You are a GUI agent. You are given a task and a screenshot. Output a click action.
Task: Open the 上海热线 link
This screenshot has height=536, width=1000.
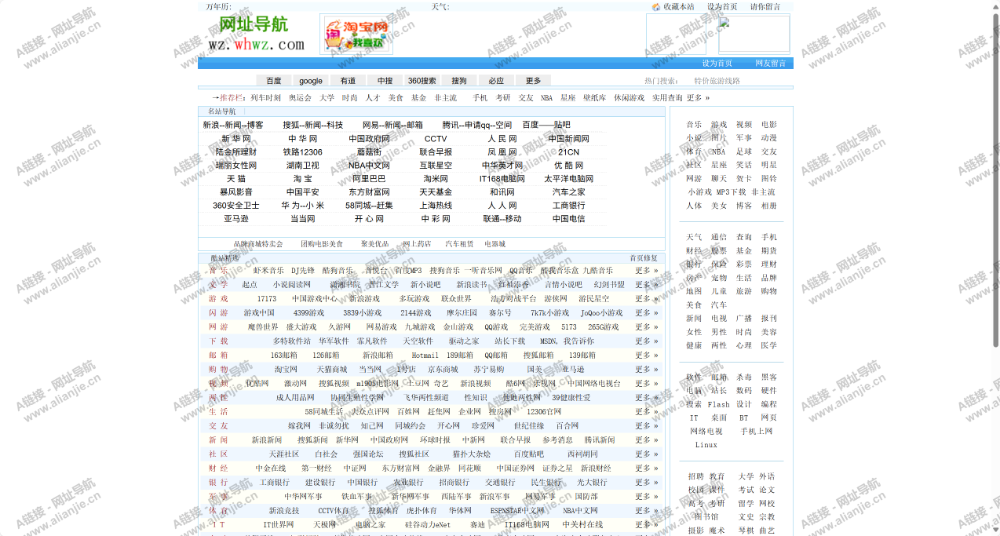[x=436, y=205]
